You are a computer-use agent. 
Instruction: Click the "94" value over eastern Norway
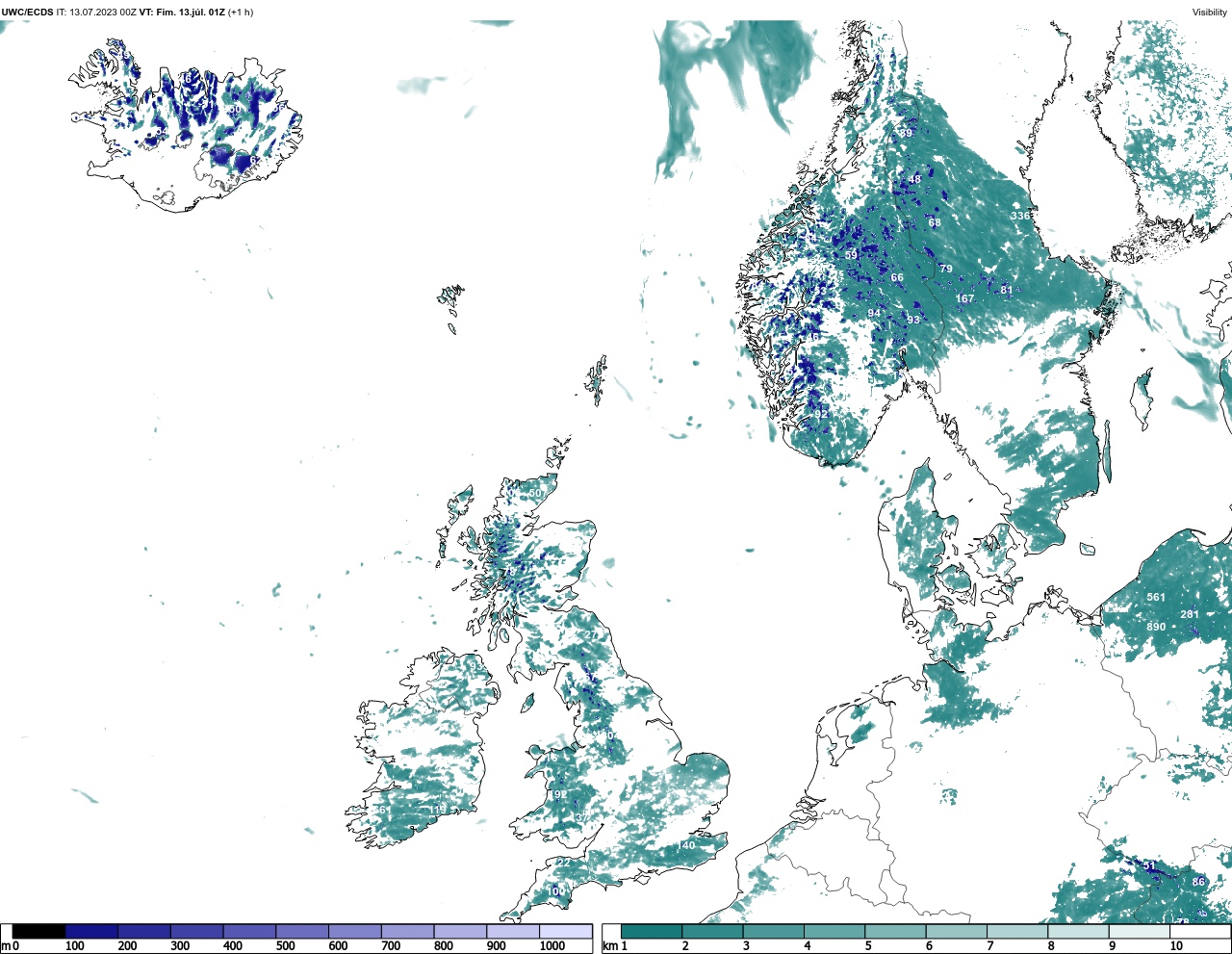click(874, 313)
